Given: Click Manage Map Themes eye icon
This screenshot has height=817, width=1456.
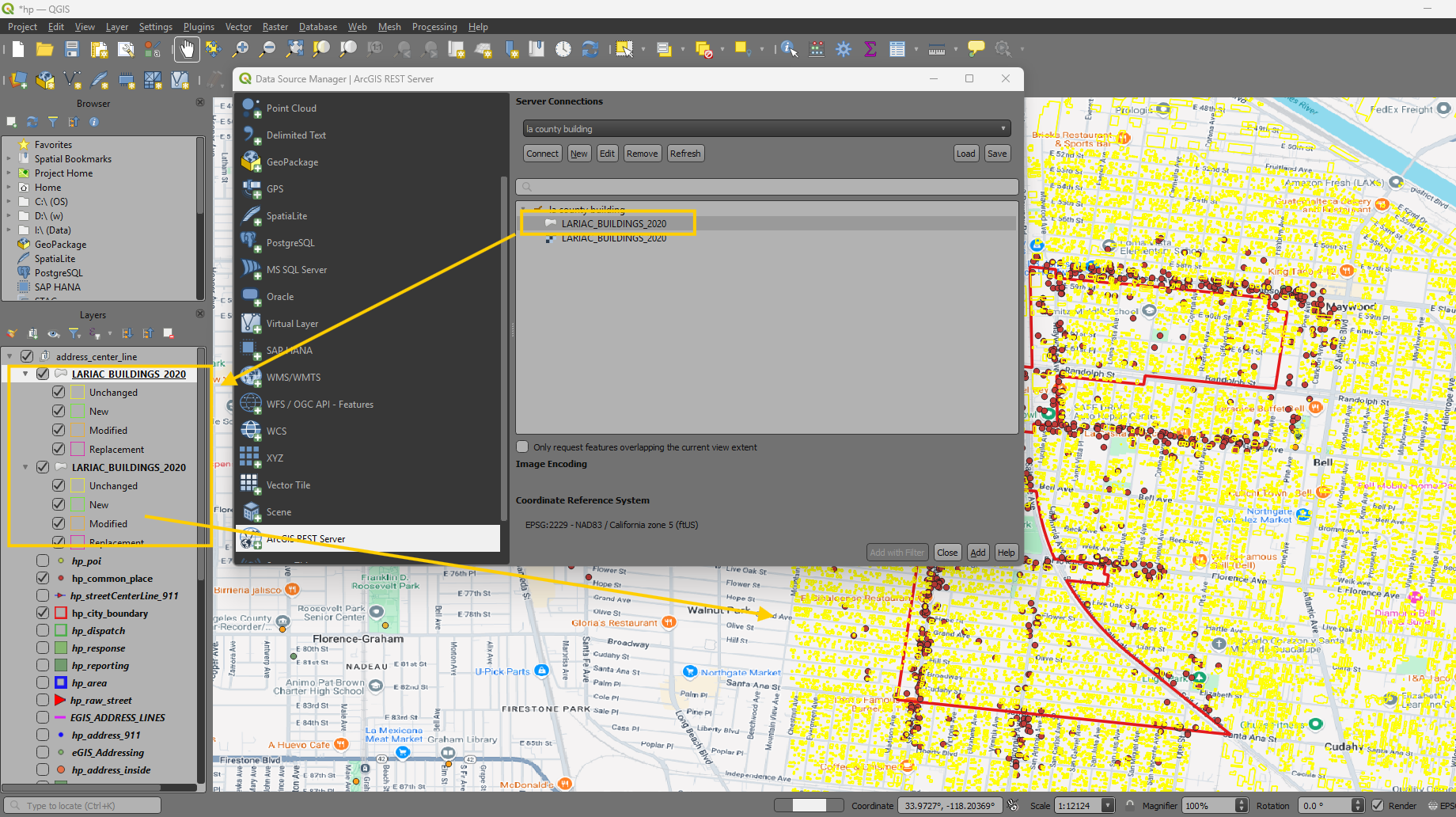Looking at the screenshot, I should 53,333.
